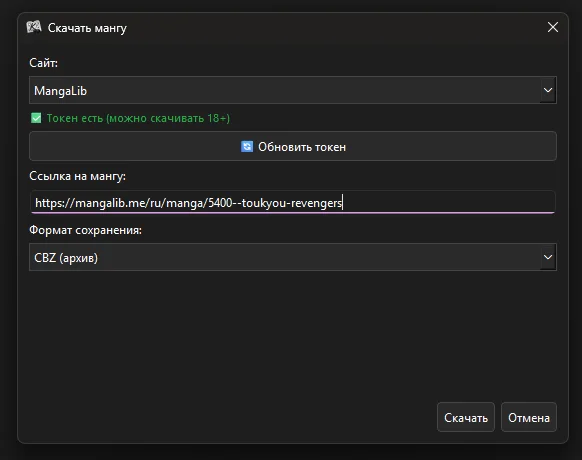Click the Ссылка на мангу: label

77,176
